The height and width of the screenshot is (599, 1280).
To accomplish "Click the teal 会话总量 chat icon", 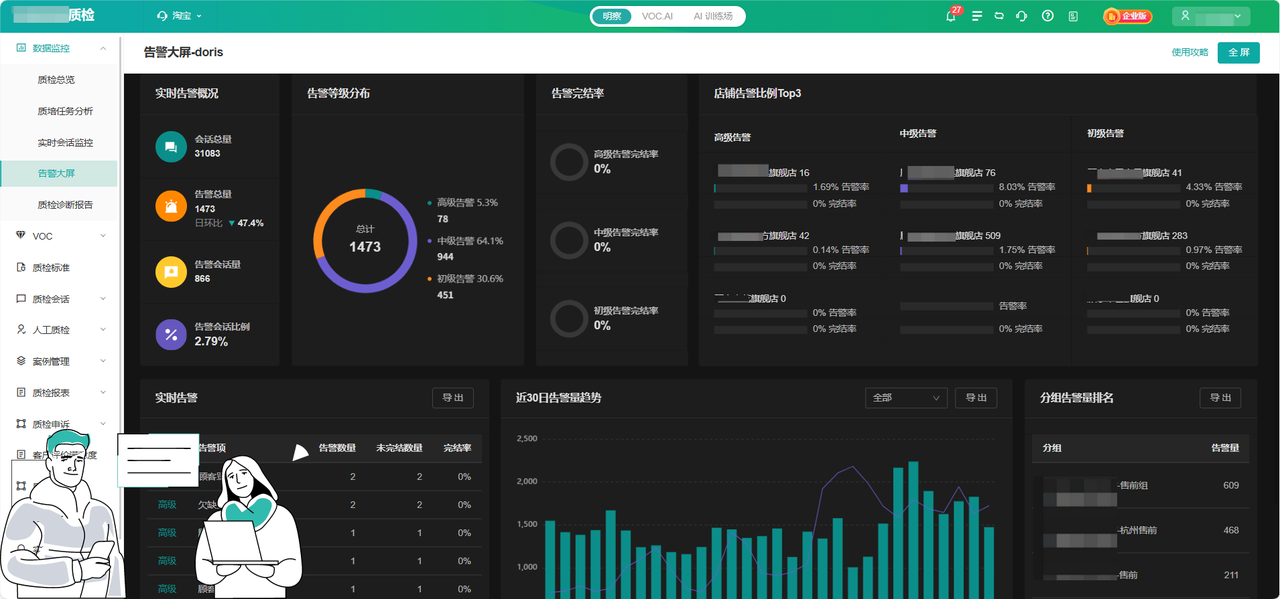I will tap(171, 147).
